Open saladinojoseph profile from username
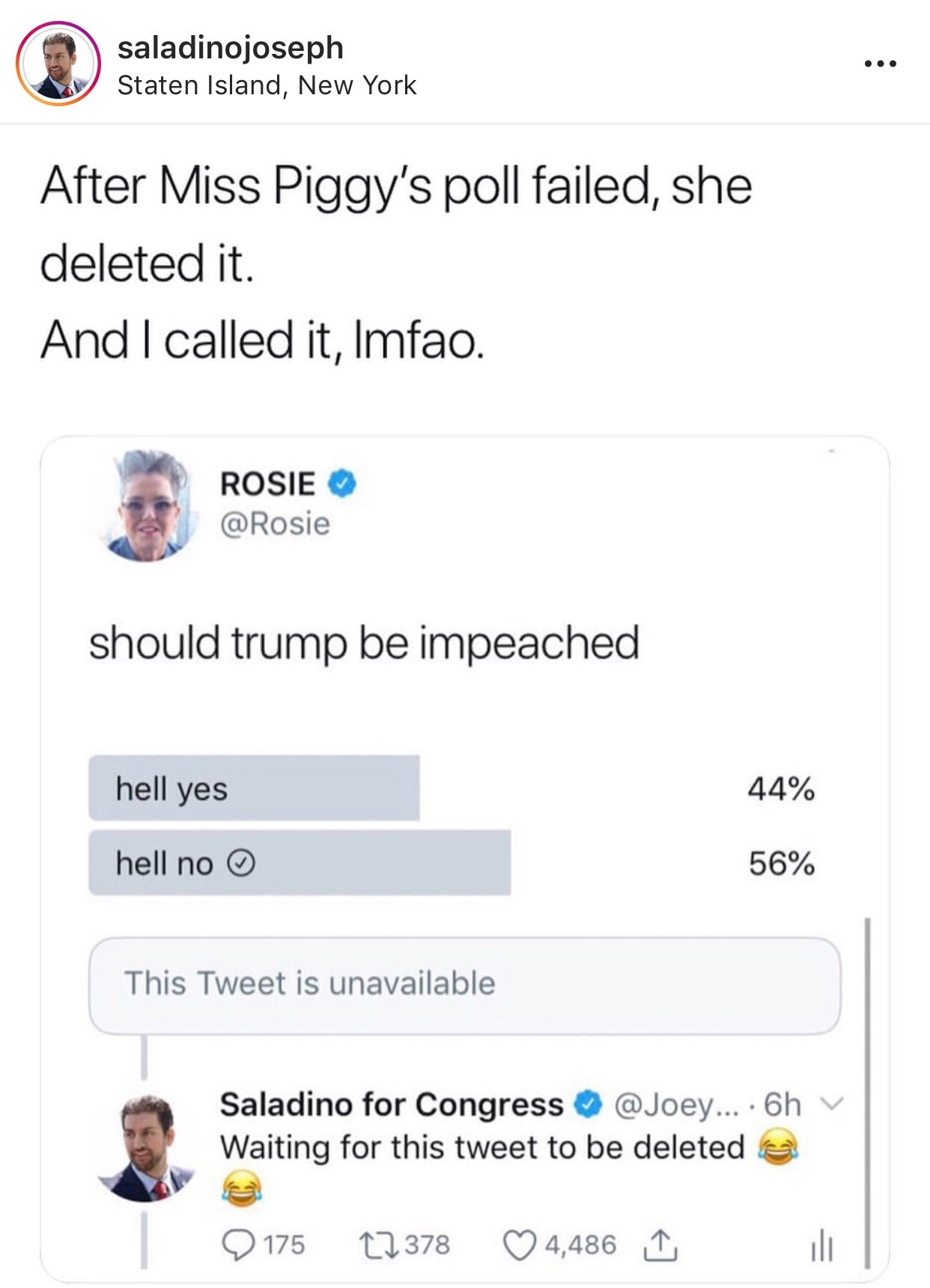The width and height of the screenshot is (930, 1288). click(x=231, y=48)
